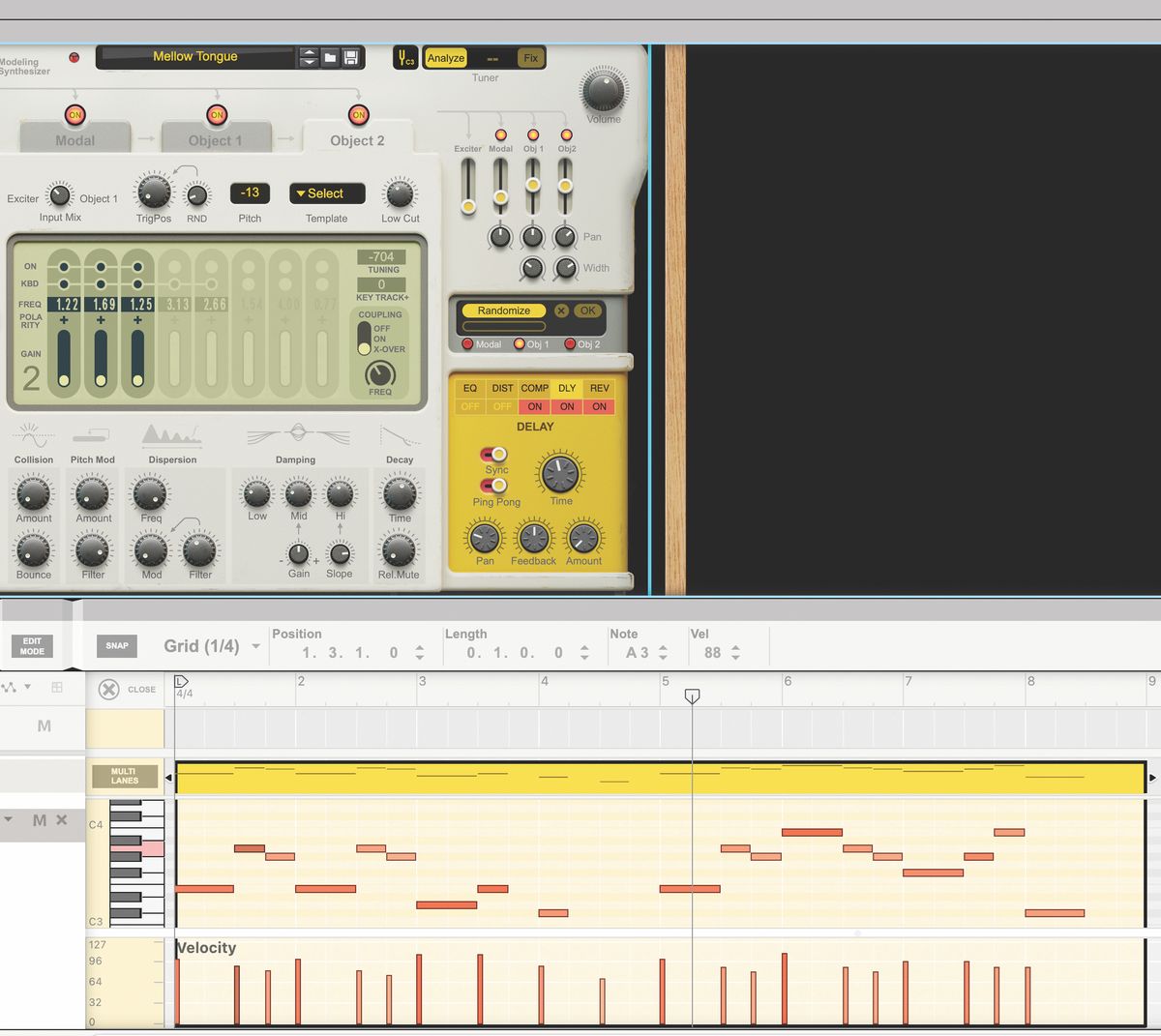The height and width of the screenshot is (1036, 1161).
Task: Toggle the Sync switch in the Delay section
Action: pyautogui.click(x=492, y=456)
